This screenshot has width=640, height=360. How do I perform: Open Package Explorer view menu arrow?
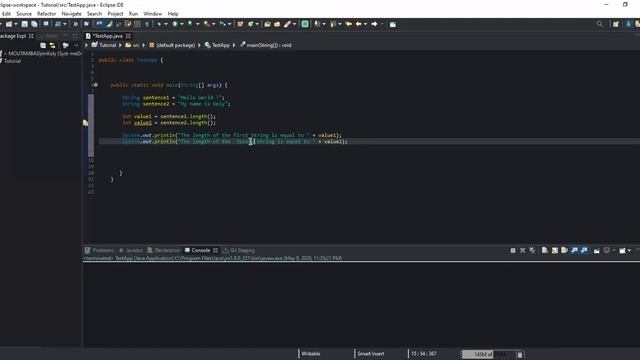coord(76,45)
